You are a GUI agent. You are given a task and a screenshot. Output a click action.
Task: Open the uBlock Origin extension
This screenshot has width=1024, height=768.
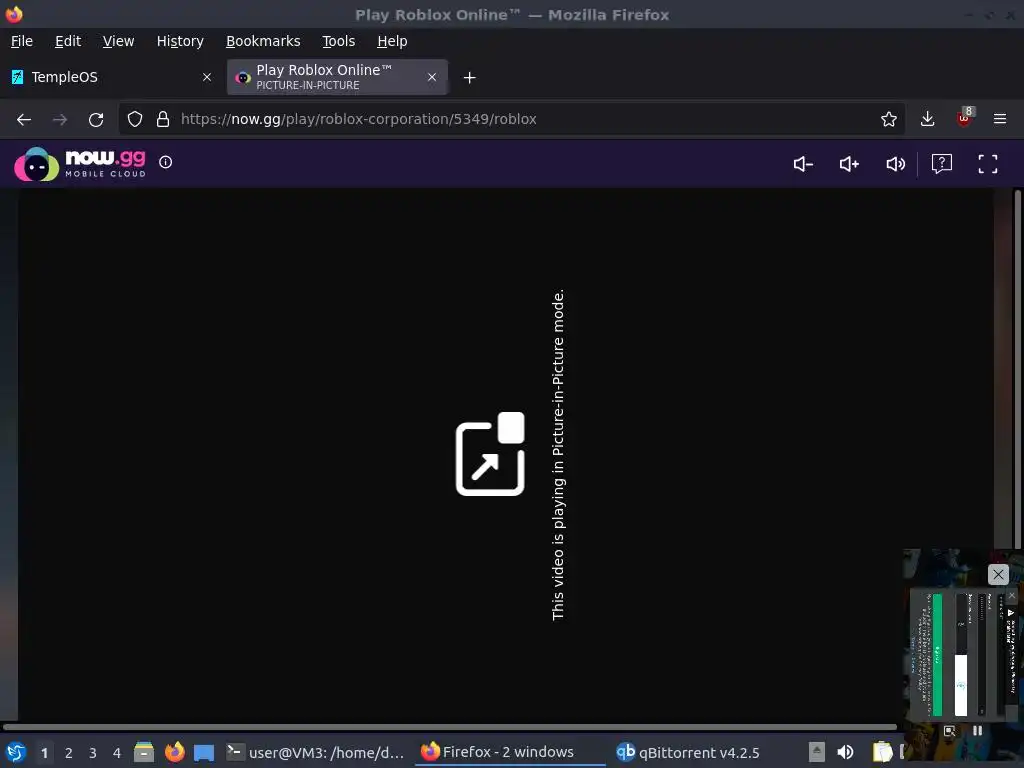tap(965, 118)
